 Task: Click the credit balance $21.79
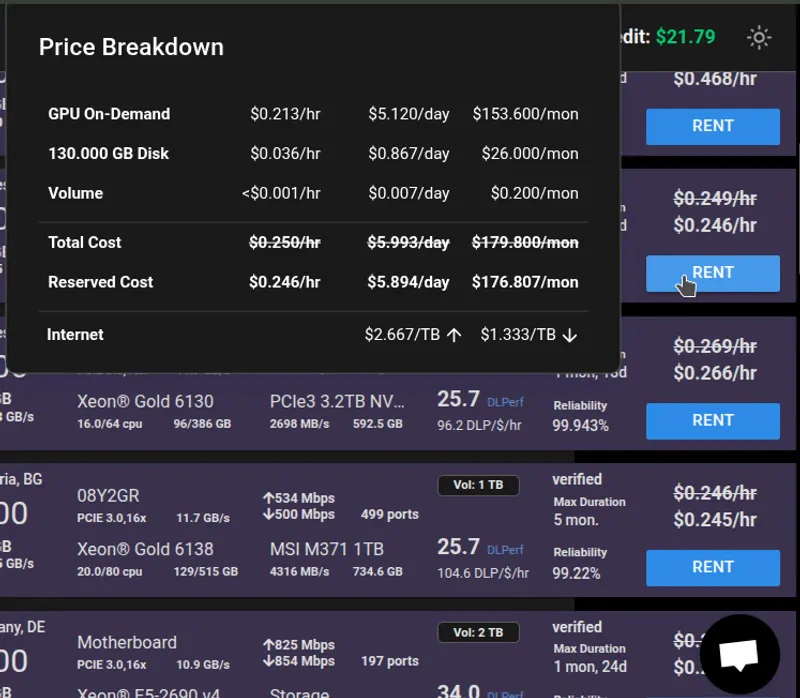pyautogui.click(x=685, y=37)
